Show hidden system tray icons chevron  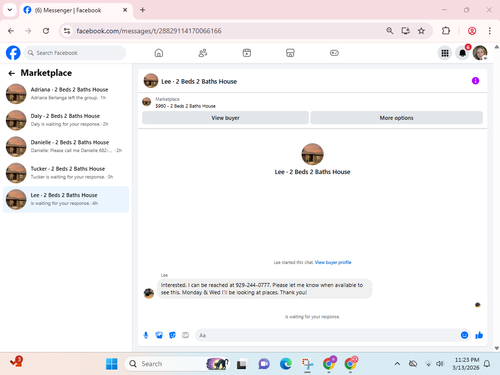397,364
